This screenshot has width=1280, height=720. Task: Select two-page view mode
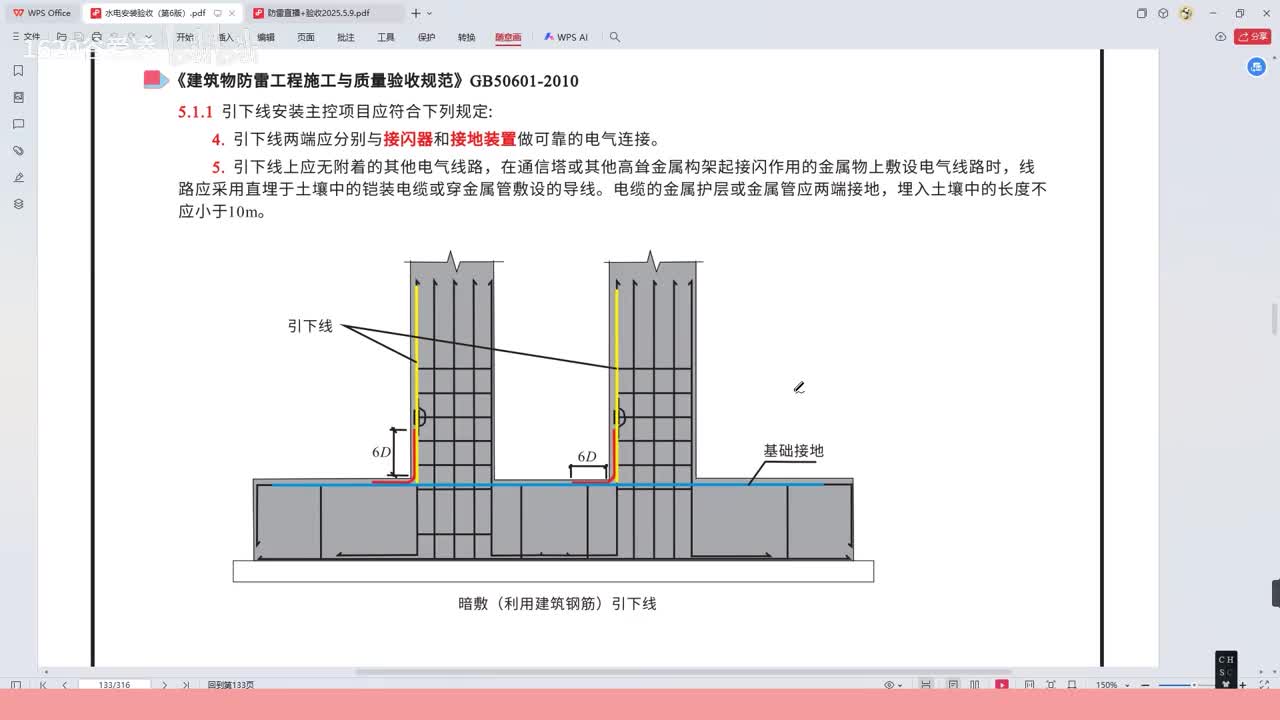click(977, 685)
